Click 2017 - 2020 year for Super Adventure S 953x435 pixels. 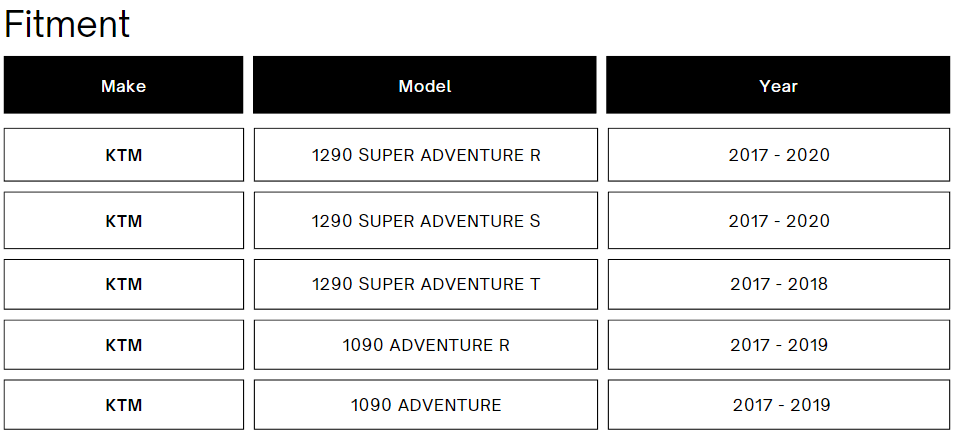[x=779, y=221]
